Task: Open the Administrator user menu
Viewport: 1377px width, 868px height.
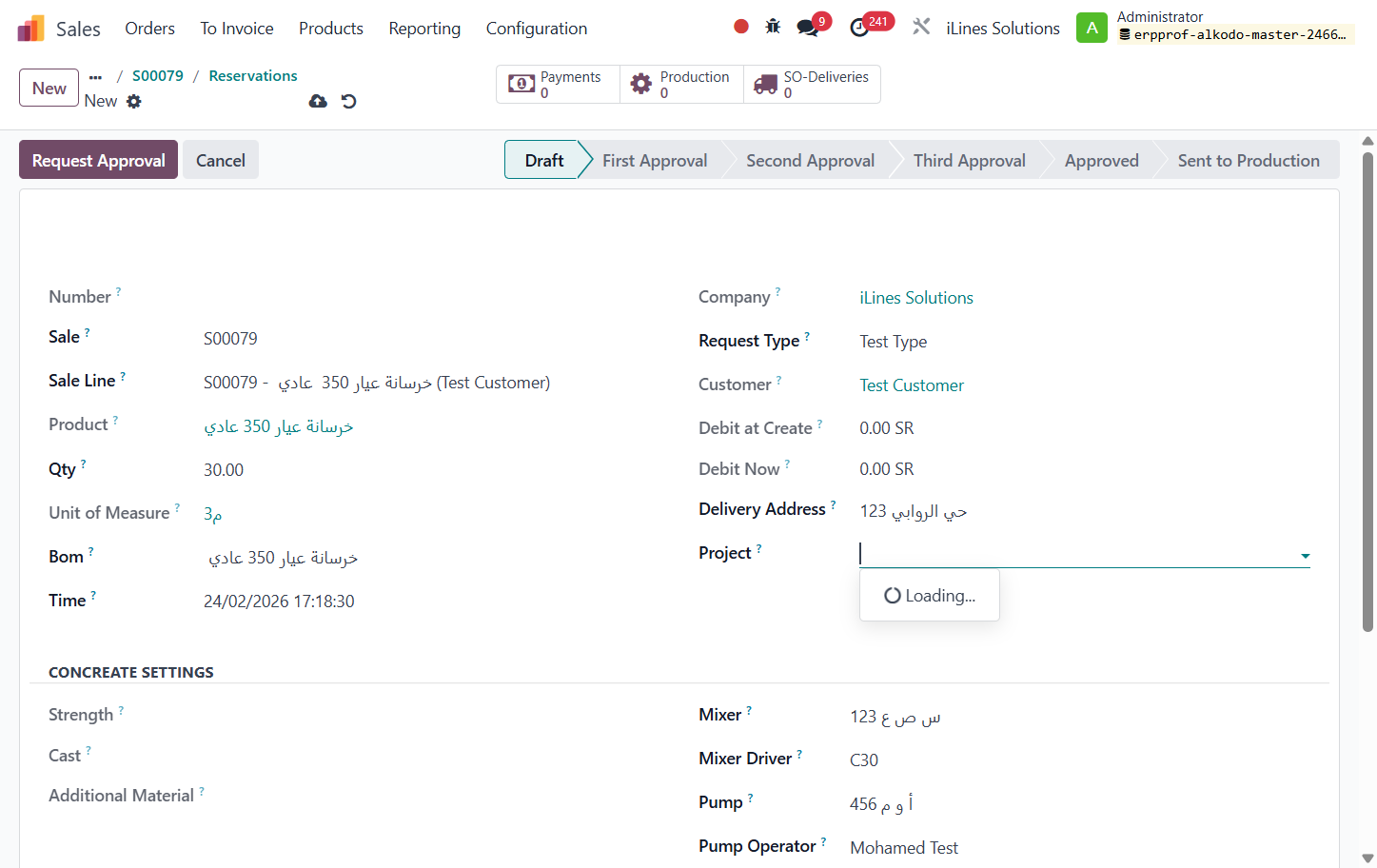Action: pyautogui.click(x=1234, y=27)
